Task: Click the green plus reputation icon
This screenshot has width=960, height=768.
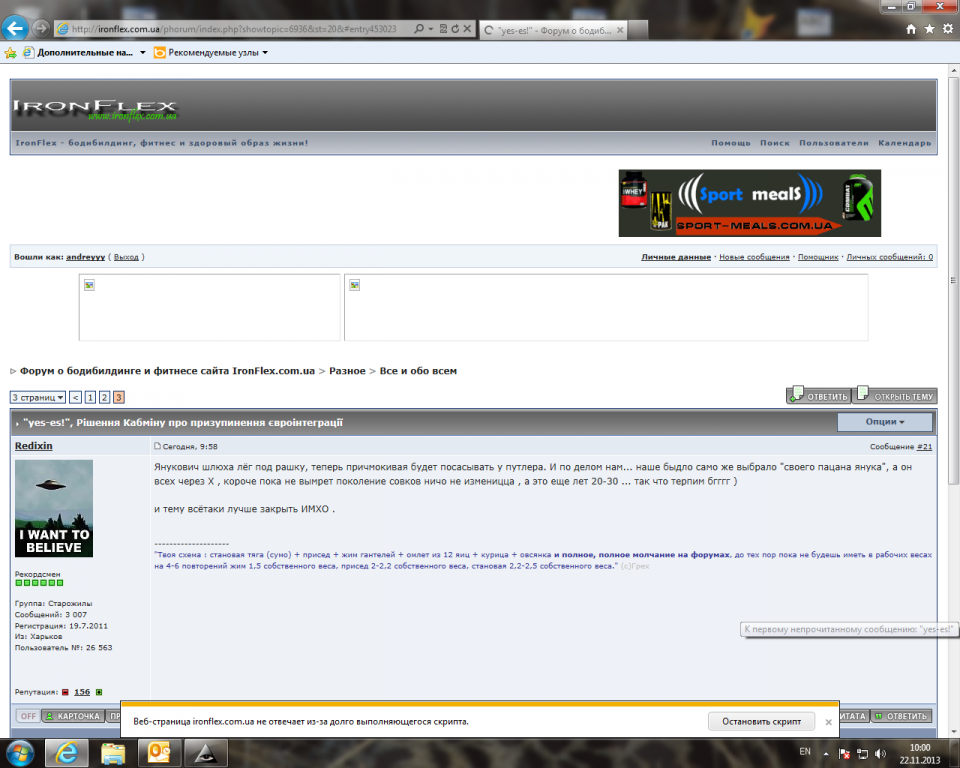Action: pyautogui.click(x=98, y=692)
